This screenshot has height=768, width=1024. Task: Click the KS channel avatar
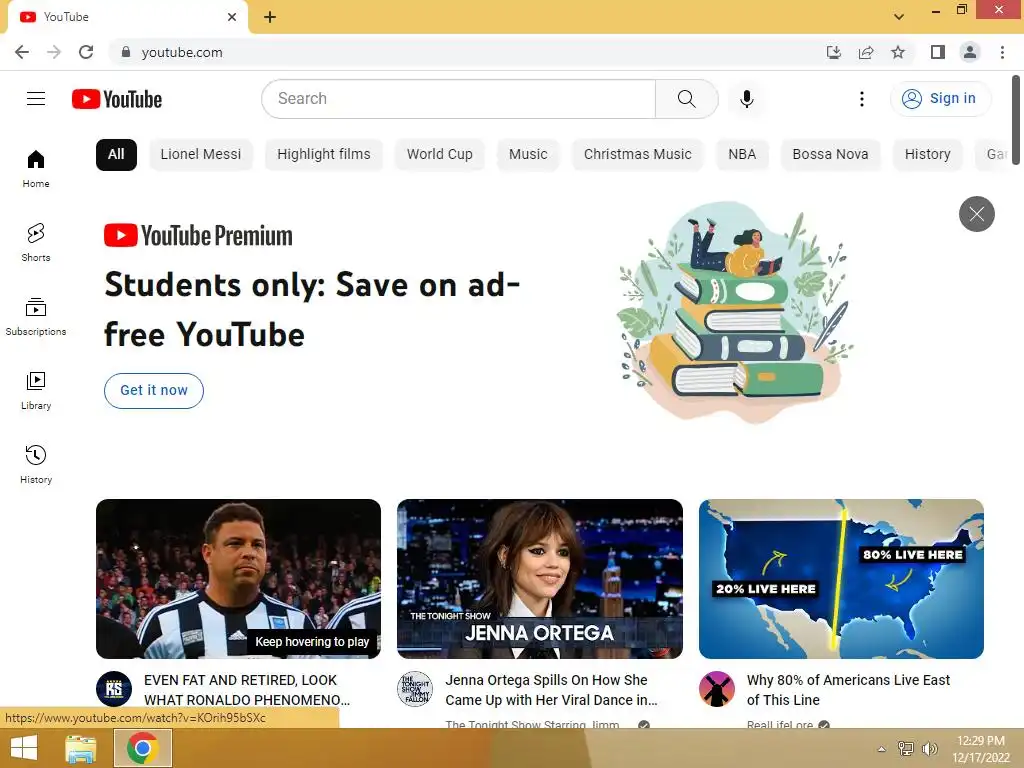pos(114,689)
